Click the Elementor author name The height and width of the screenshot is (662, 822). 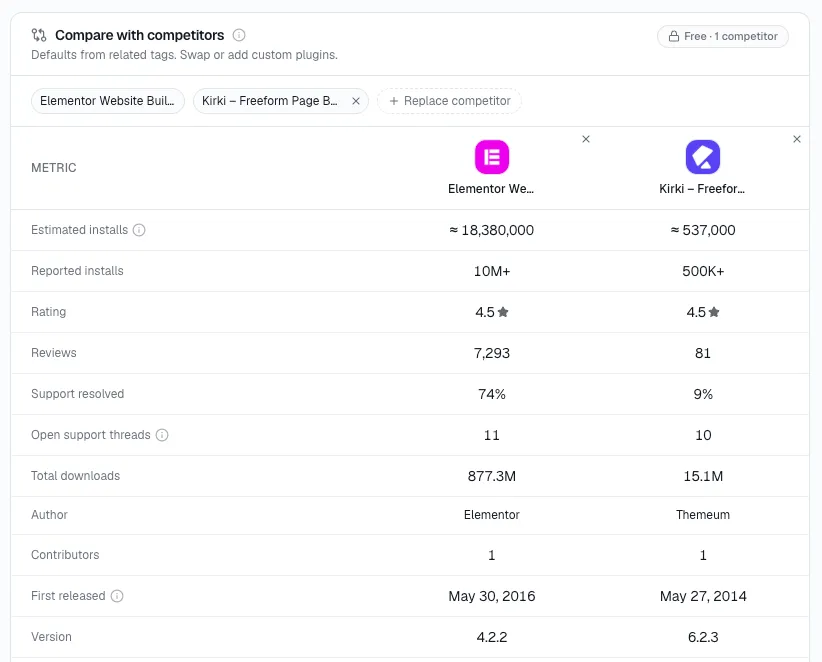click(x=492, y=515)
